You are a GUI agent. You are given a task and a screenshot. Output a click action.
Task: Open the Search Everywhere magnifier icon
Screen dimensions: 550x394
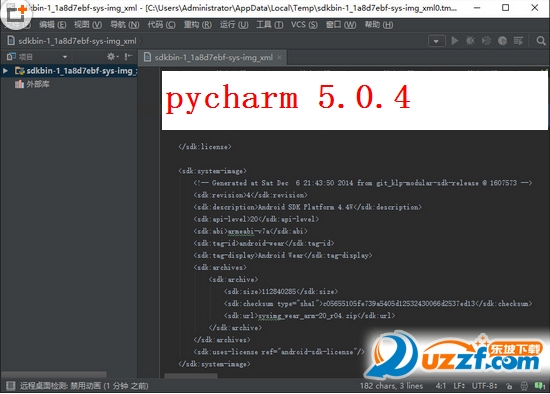click(x=541, y=41)
